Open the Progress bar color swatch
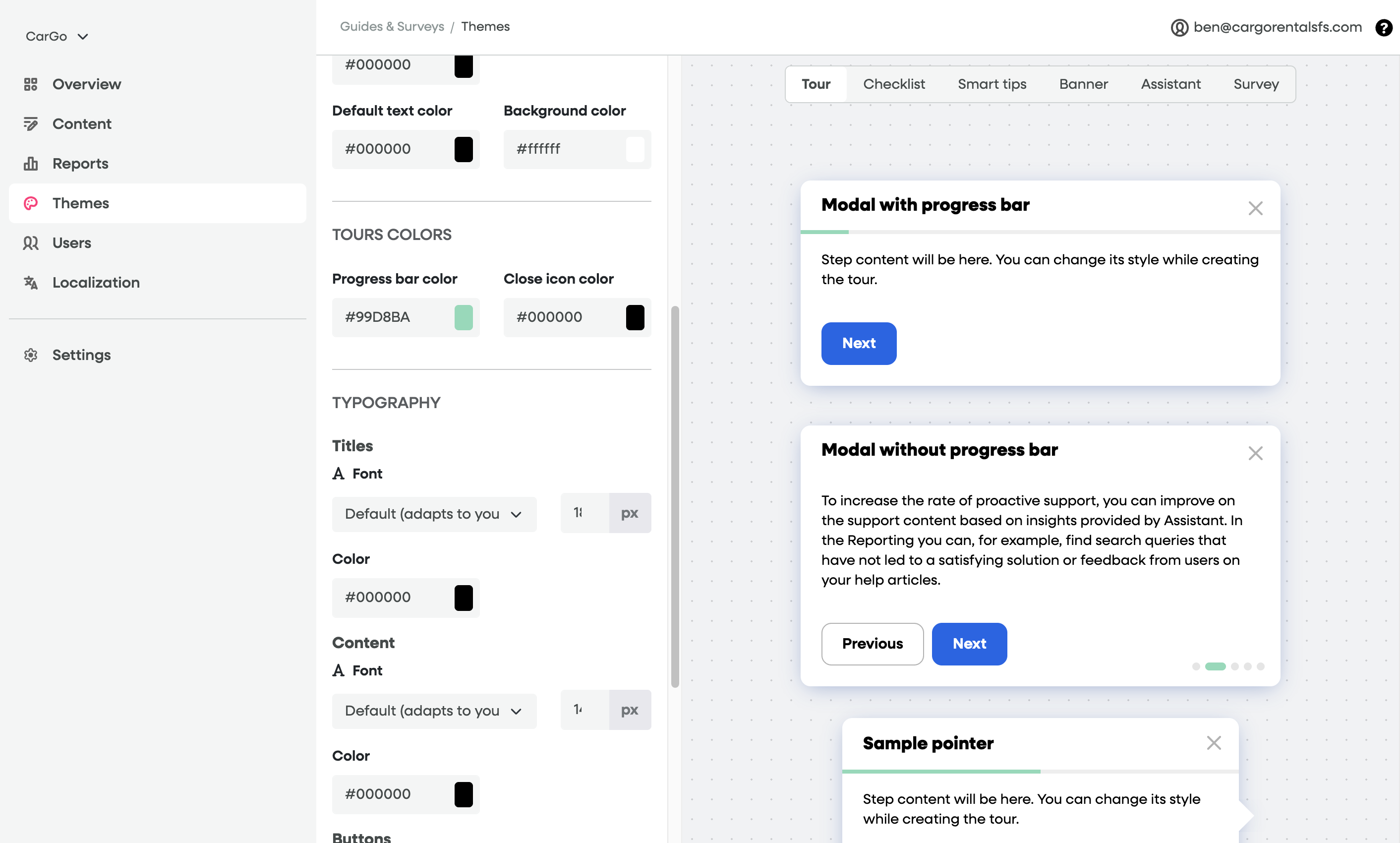1400x843 pixels. (x=463, y=317)
